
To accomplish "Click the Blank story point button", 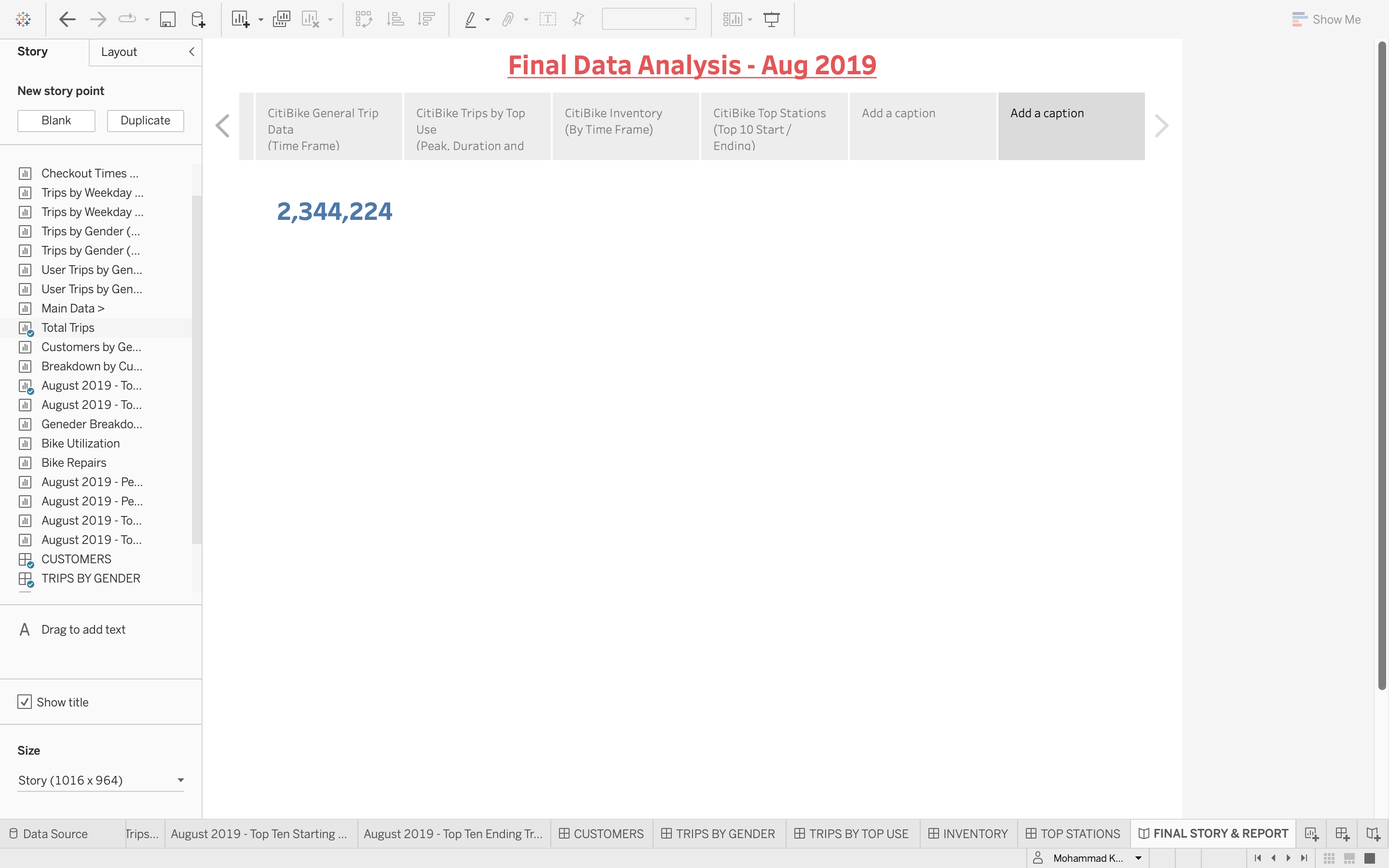I will tap(56, 121).
